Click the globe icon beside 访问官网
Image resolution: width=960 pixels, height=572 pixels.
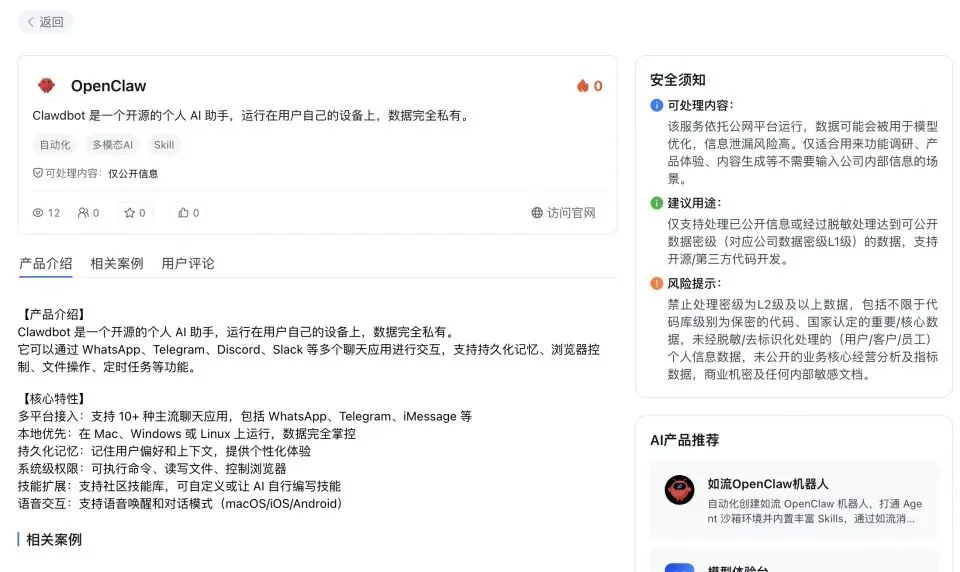click(x=537, y=213)
